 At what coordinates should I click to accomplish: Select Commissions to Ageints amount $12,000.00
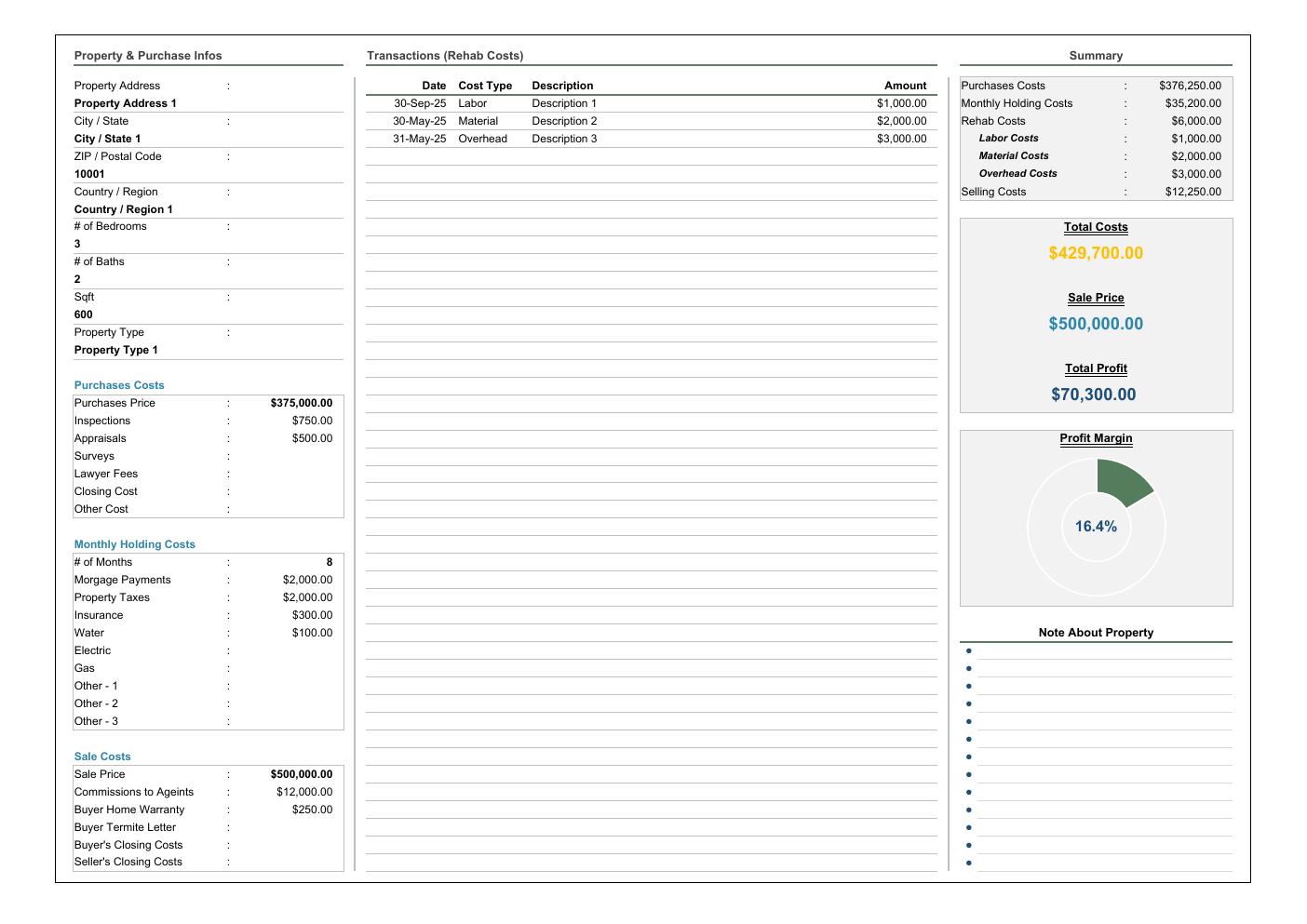point(304,792)
